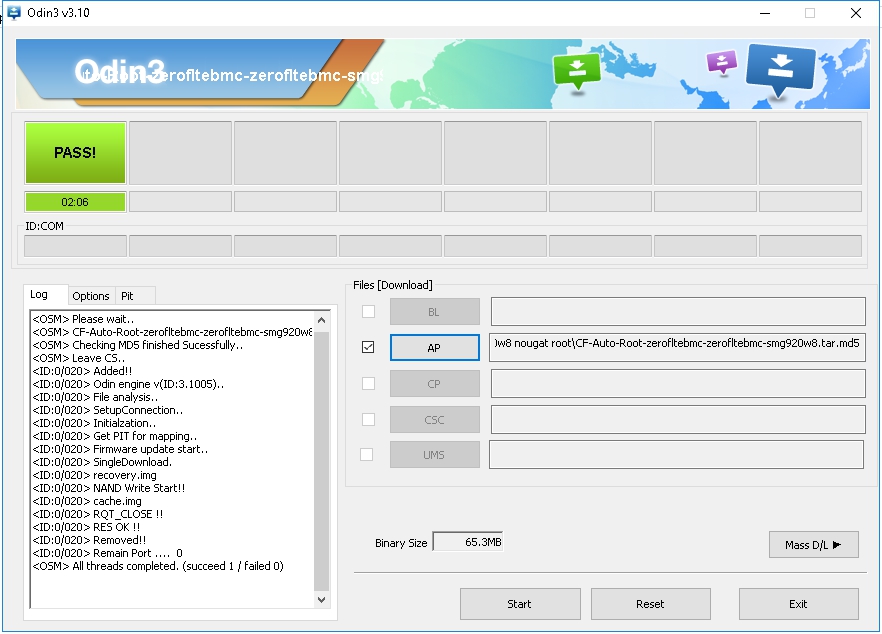The width and height of the screenshot is (882, 634).
Task: Click the 02:06 progress bar
Action: click(x=75, y=201)
